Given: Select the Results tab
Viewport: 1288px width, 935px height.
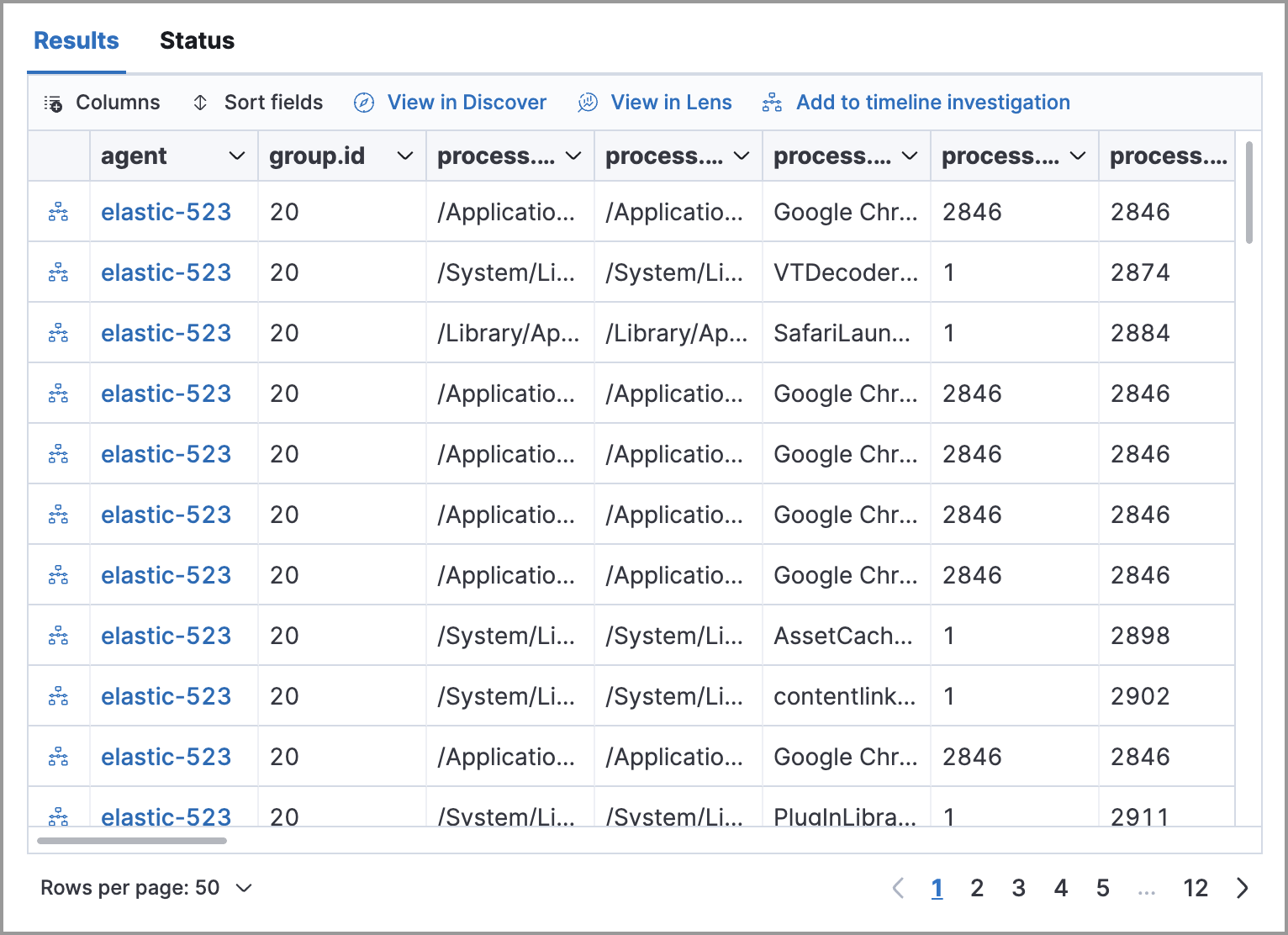Looking at the screenshot, I should click(x=76, y=40).
